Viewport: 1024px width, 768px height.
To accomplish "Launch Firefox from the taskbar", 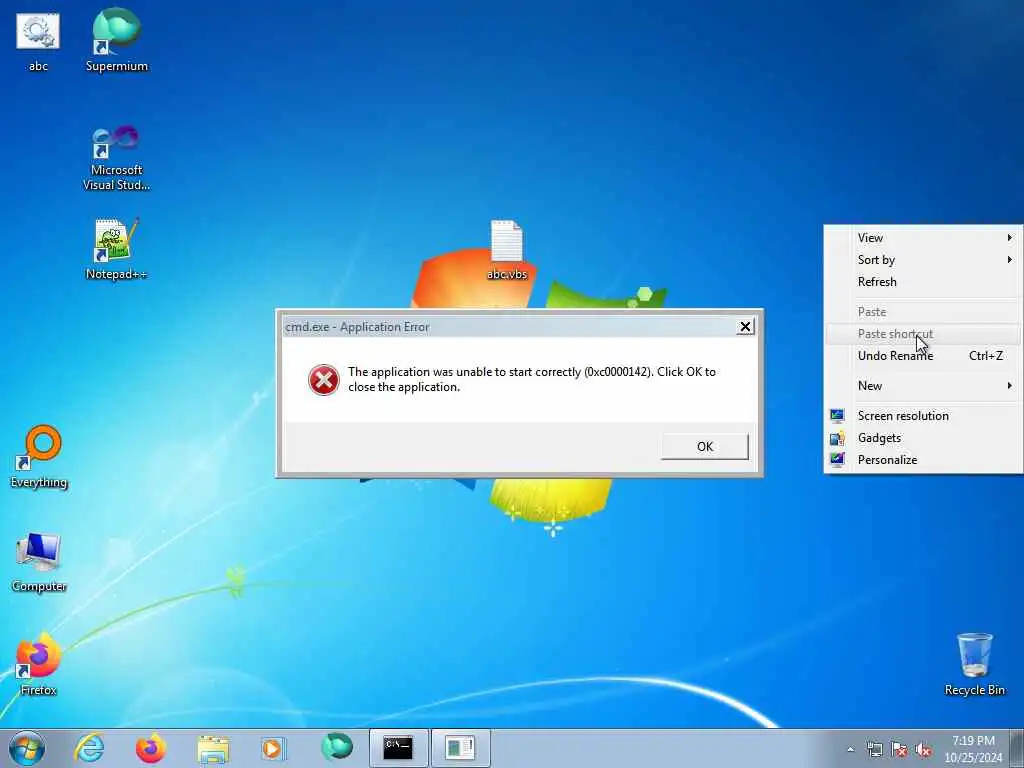I will click(x=151, y=748).
